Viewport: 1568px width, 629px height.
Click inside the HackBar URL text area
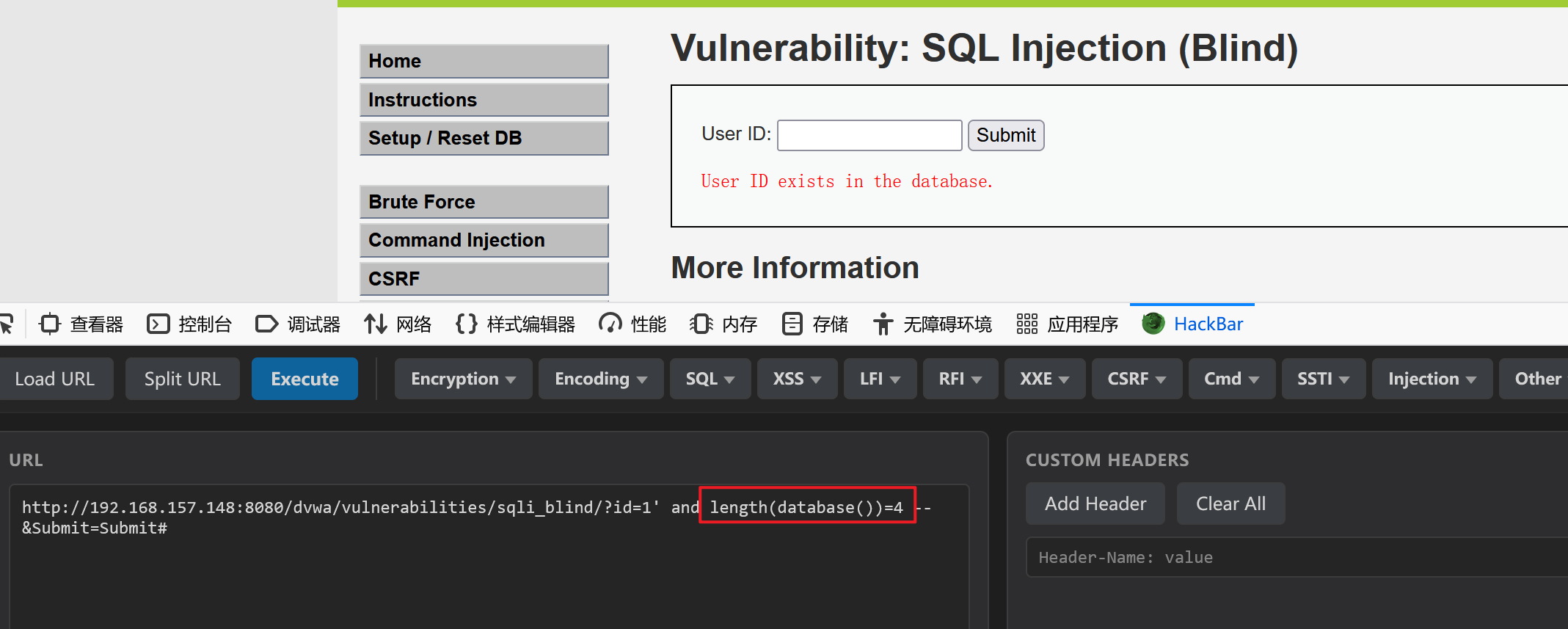click(x=489, y=556)
